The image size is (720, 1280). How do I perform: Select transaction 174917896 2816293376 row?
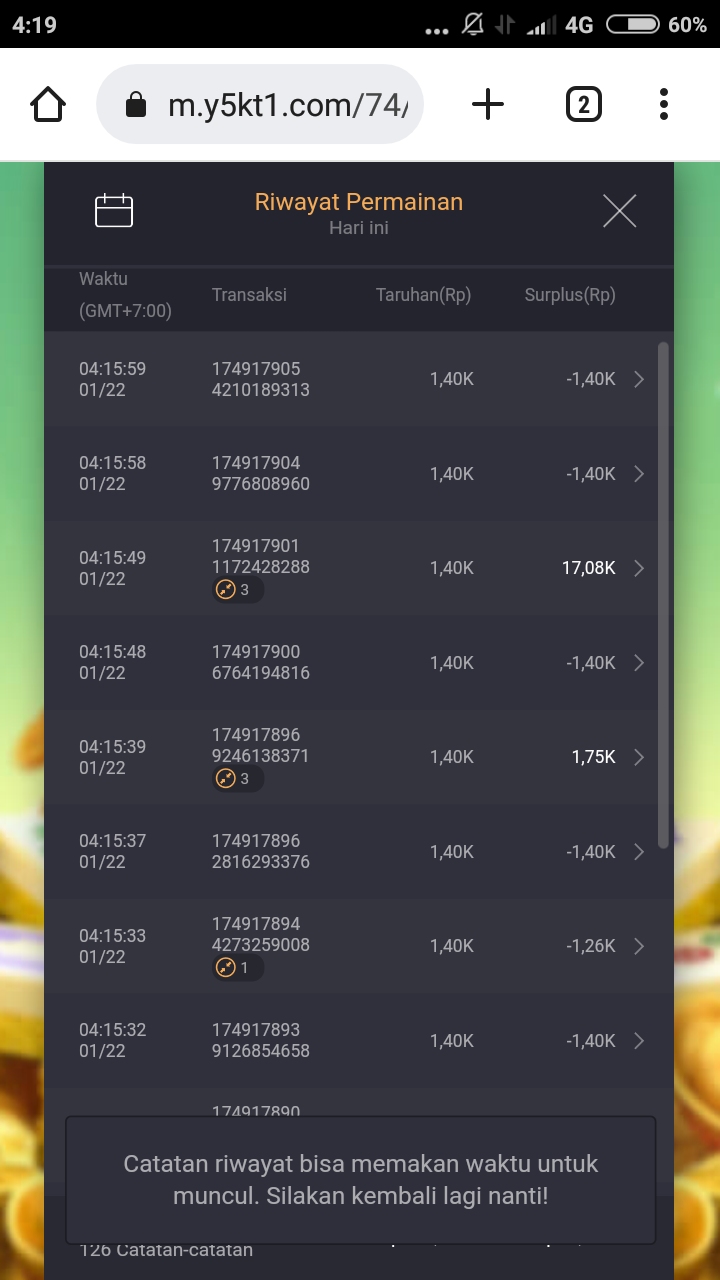260,852
